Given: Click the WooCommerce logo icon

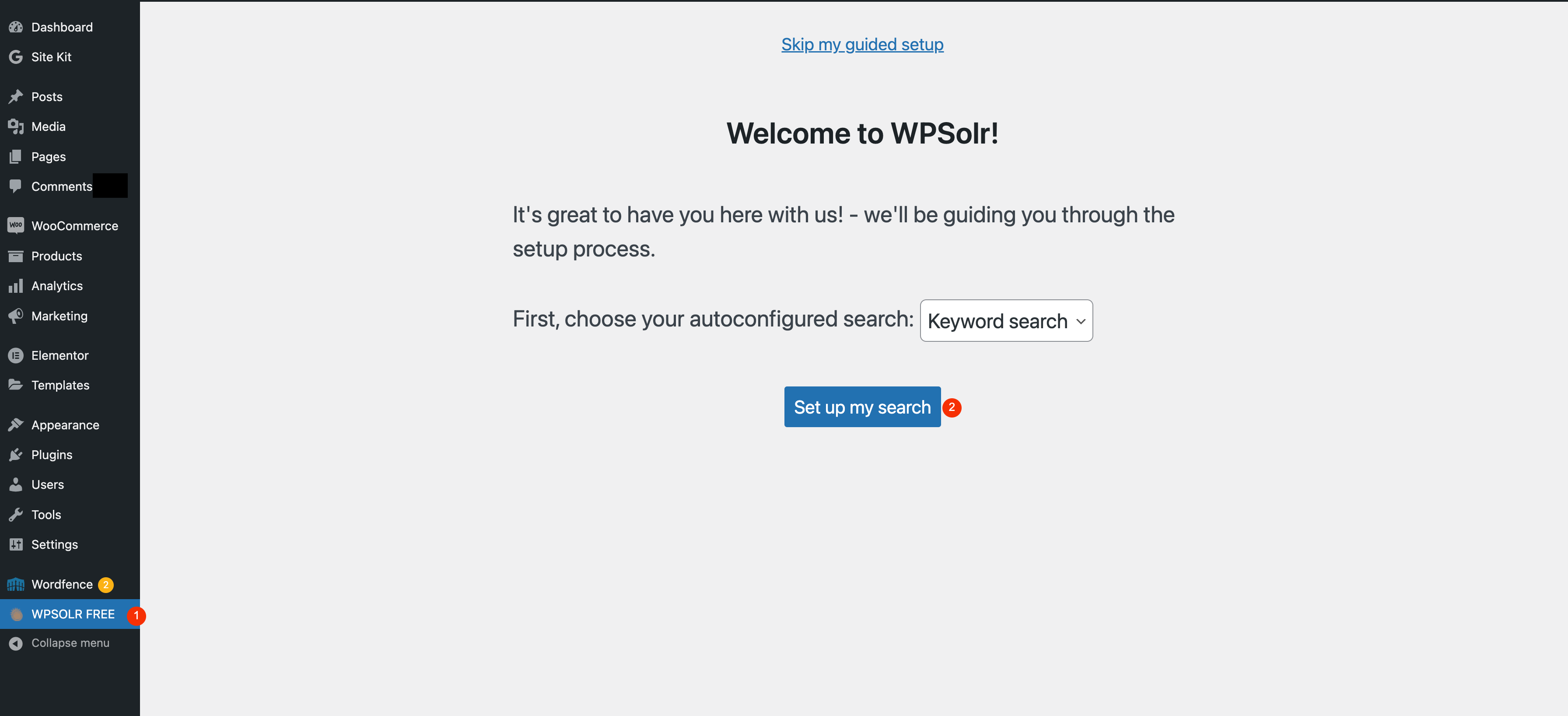Looking at the screenshot, I should (x=16, y=225).
